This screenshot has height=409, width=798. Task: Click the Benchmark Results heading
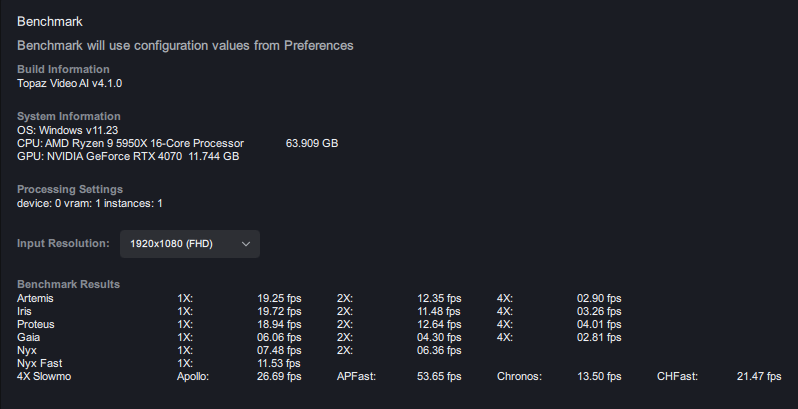pos(68,284)
